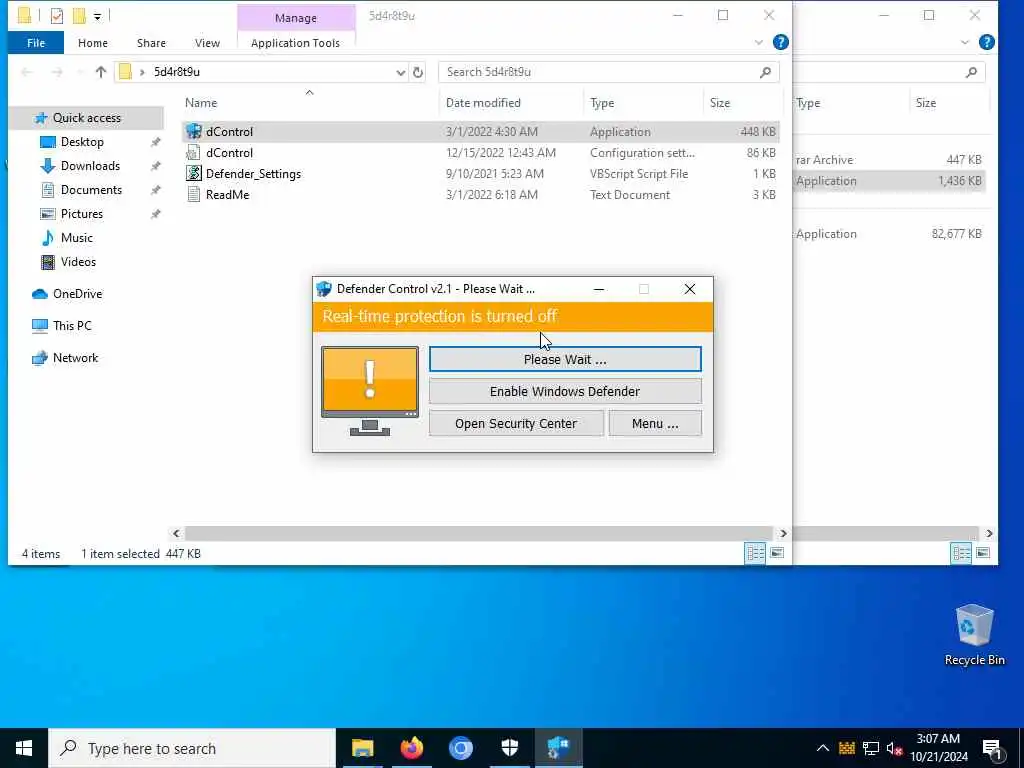Screen dimensions: 1024x768
Task: Click the Defender Control title bar shield icon
Action: pos(324,289)
